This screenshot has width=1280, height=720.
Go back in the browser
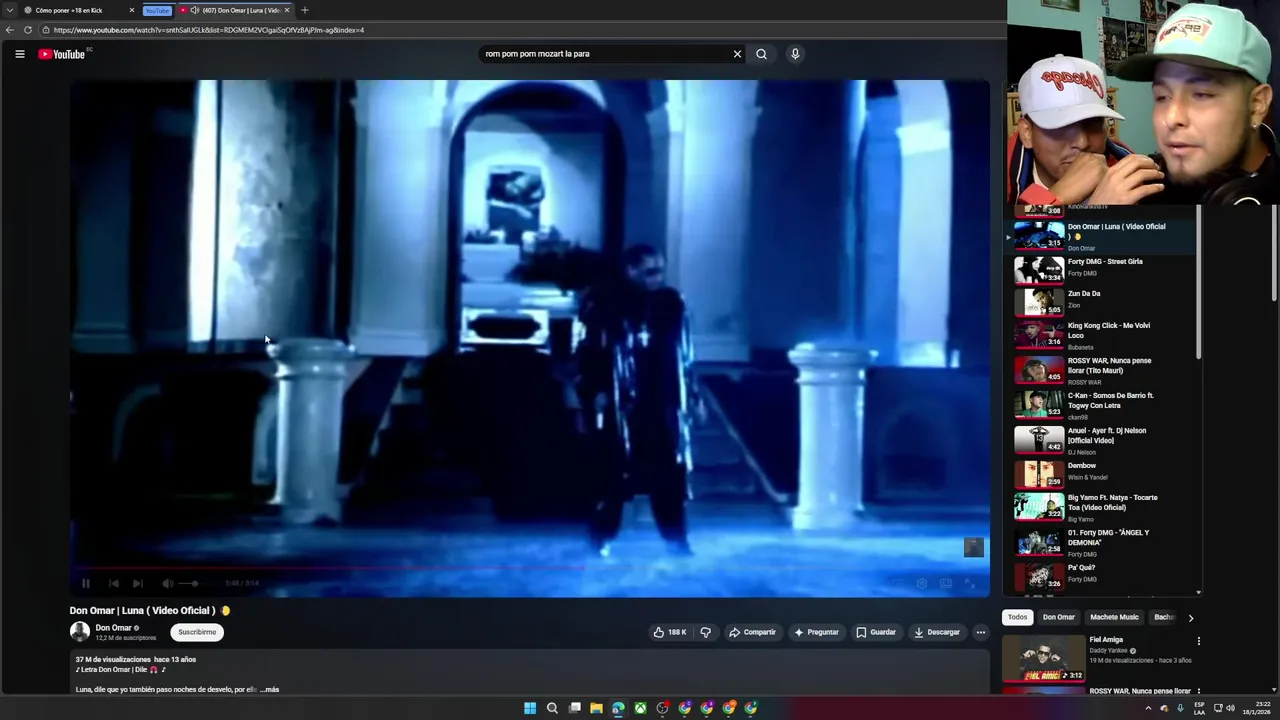10,30
